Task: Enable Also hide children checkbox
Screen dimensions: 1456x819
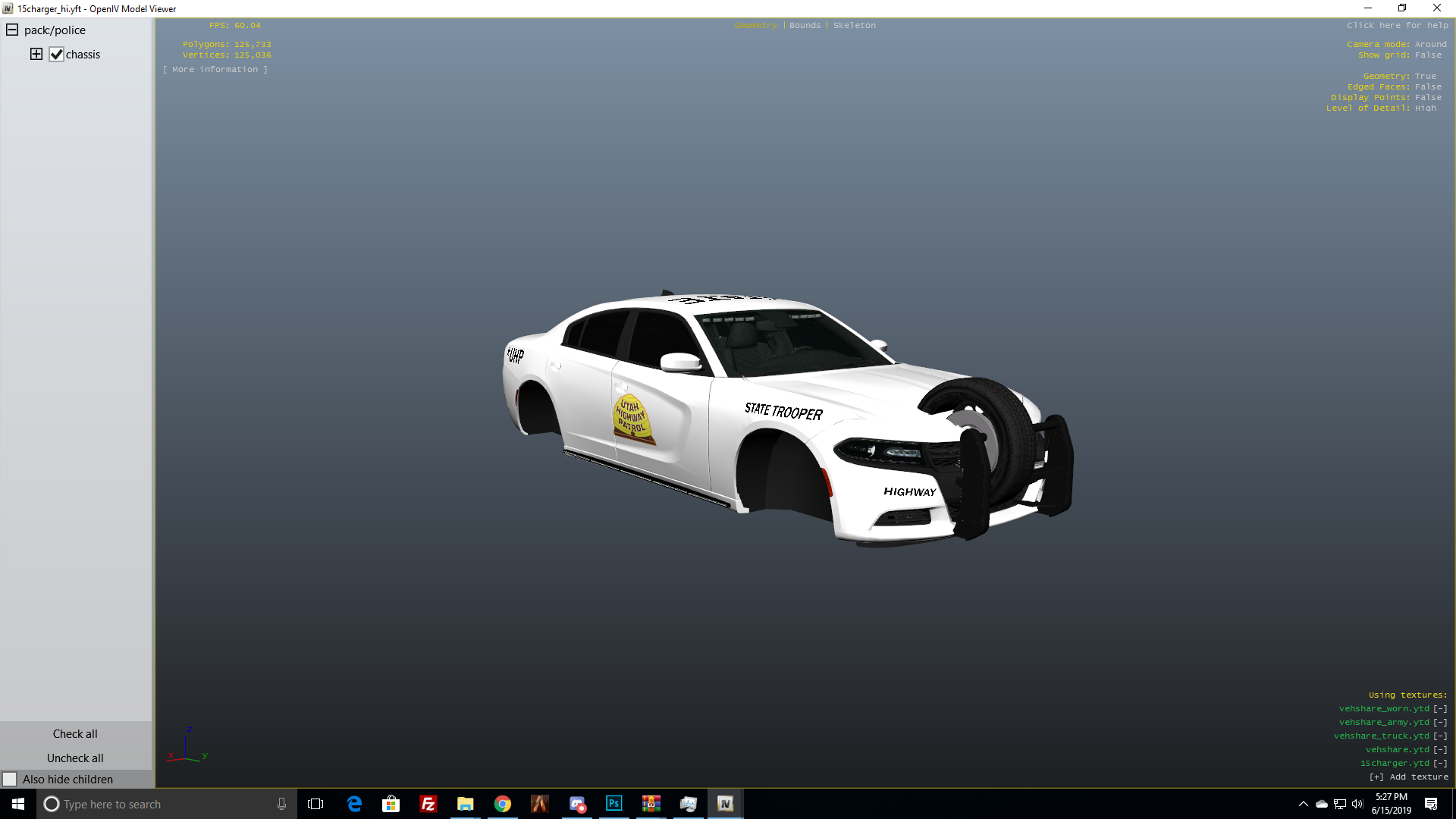Action: tap(10, 779)
